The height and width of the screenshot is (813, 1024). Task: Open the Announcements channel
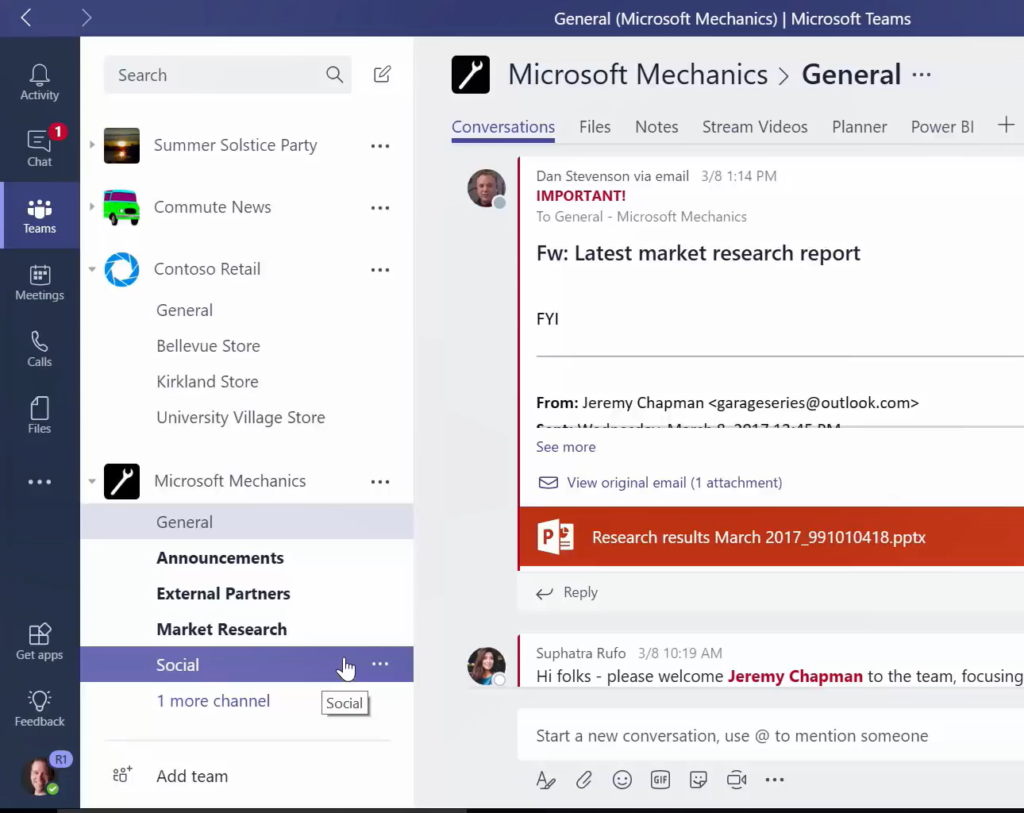pyautogui.click(x=220, y=558)
